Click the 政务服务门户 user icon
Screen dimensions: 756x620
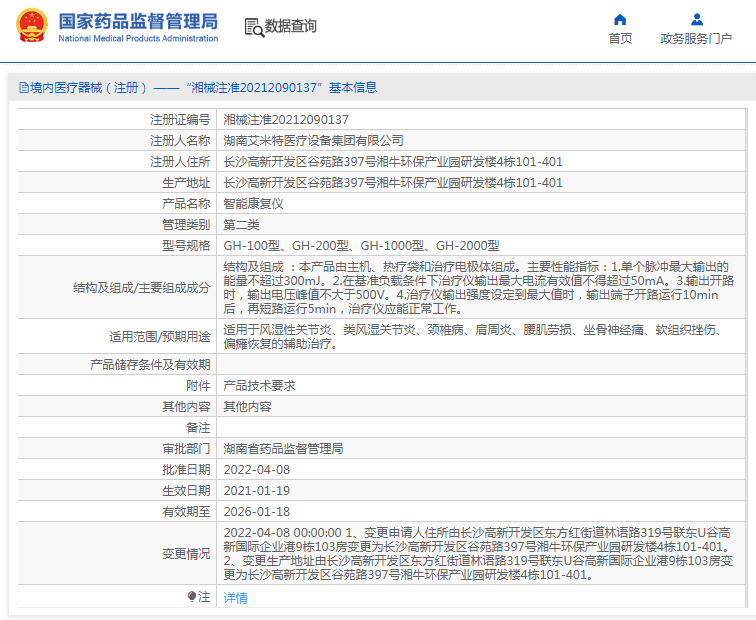coord(697,19)
